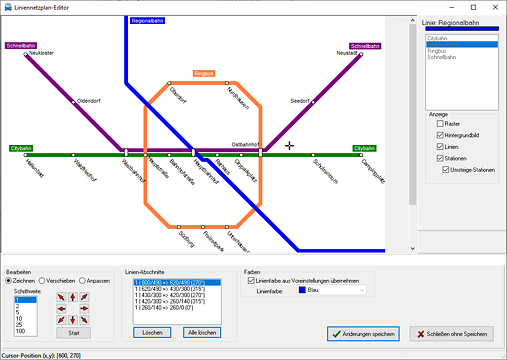The image size is (507, 360).
Task: Select segment 620/490 => 430/300 entry
Action: tap(177, 289)
